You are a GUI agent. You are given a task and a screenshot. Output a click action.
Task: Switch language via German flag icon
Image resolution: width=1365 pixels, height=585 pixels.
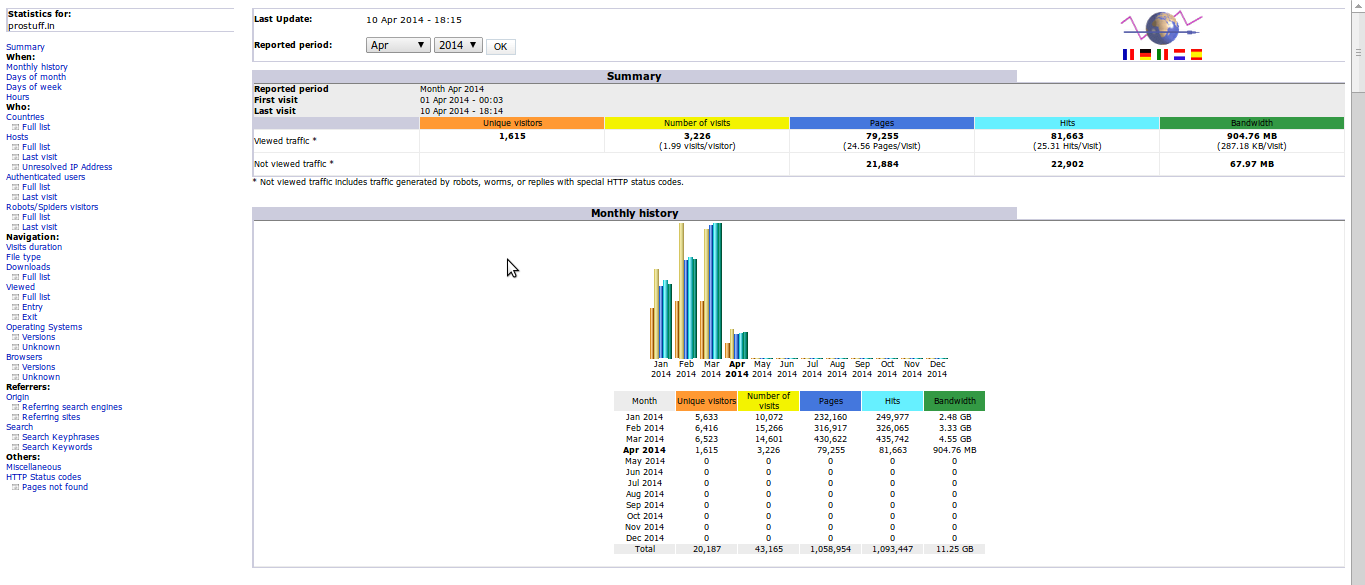(1145, 55)
